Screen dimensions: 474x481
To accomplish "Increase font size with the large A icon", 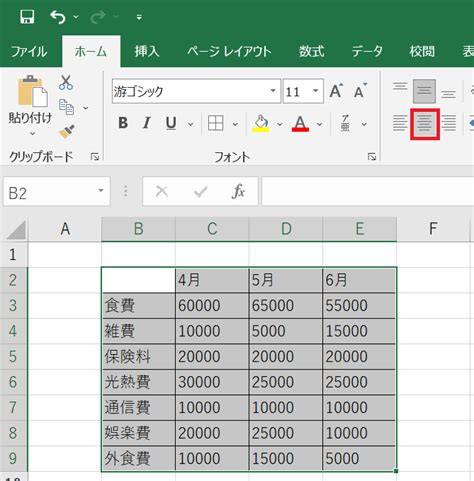I will click(336, 90).
